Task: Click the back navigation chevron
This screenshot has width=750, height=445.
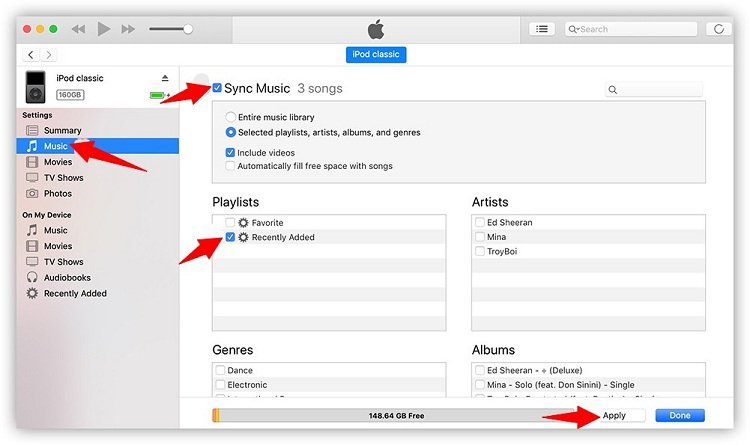Action: point(31,54)
